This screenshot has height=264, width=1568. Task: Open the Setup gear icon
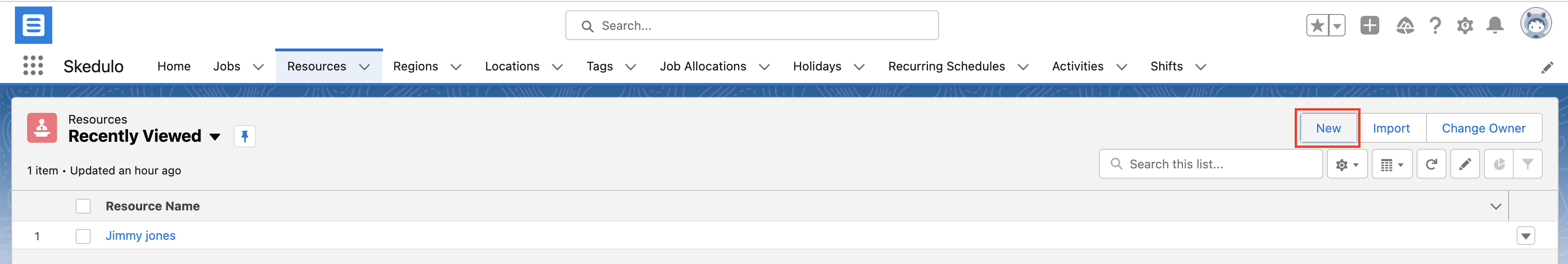1465,26
